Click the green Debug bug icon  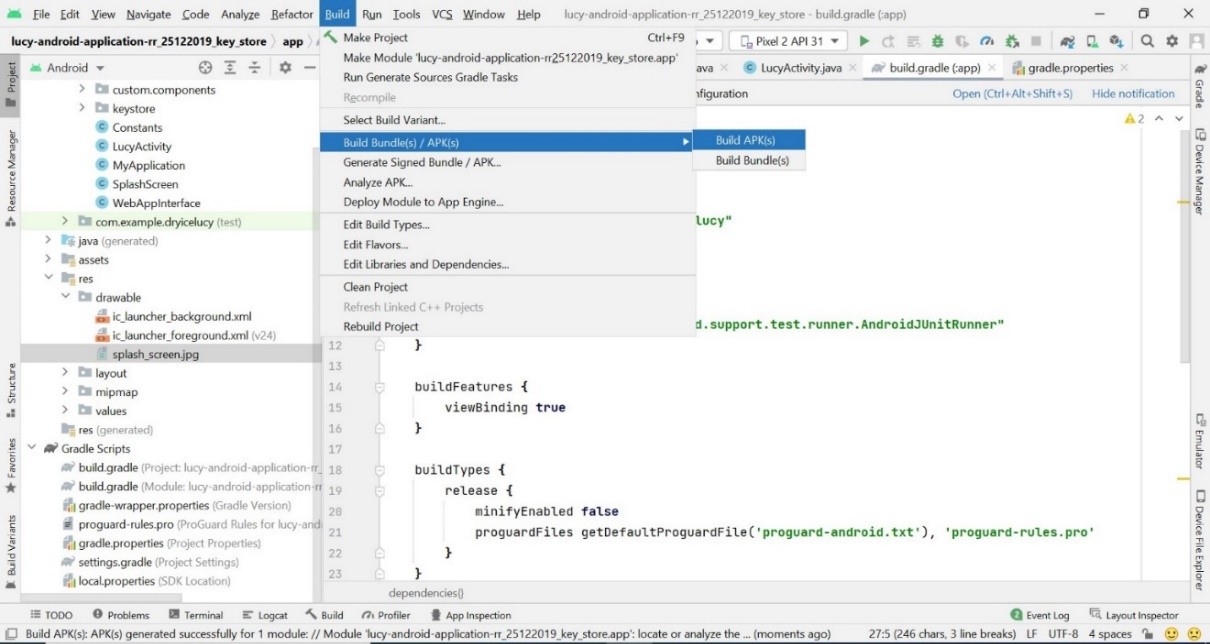coord(938,41)
